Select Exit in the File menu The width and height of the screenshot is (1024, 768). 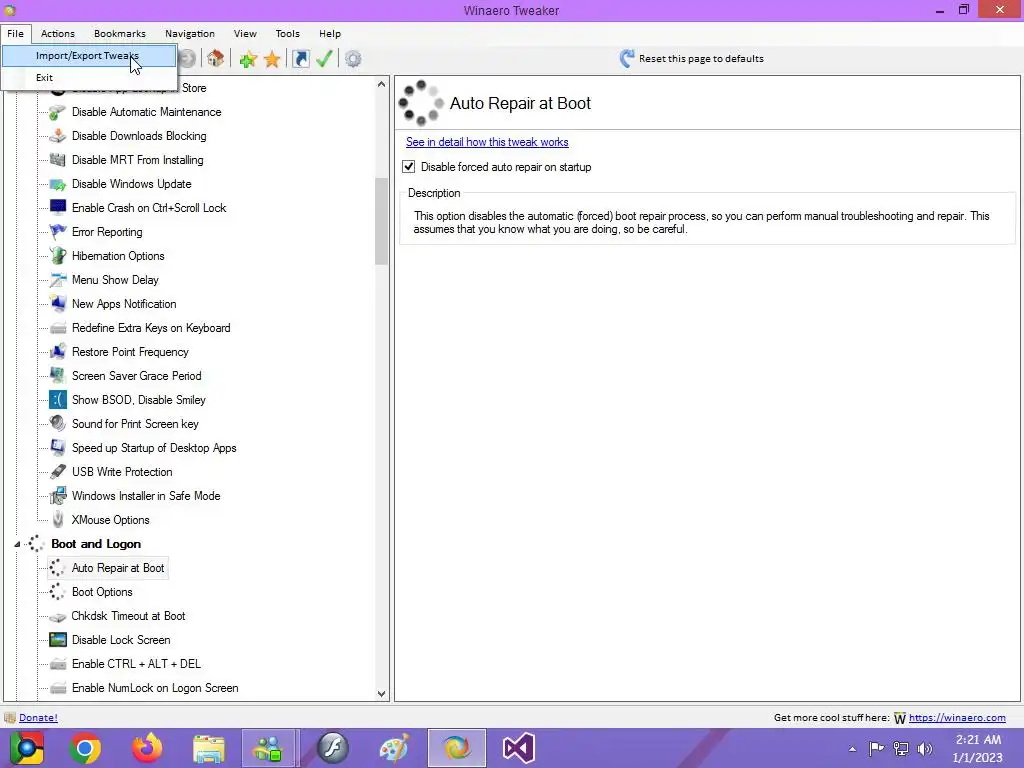(89, 77)
